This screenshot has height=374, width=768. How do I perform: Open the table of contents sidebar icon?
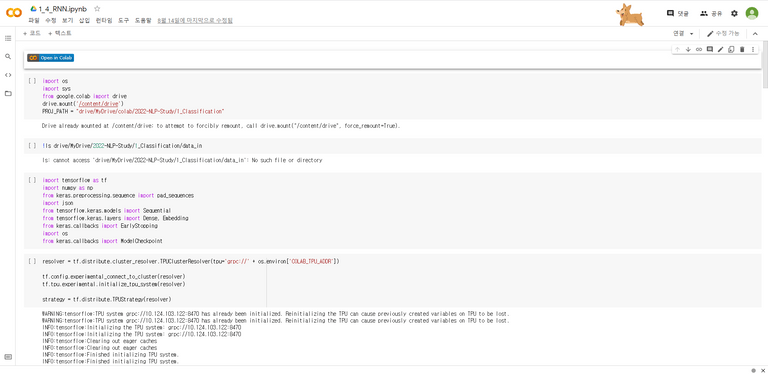coord(8,38)
